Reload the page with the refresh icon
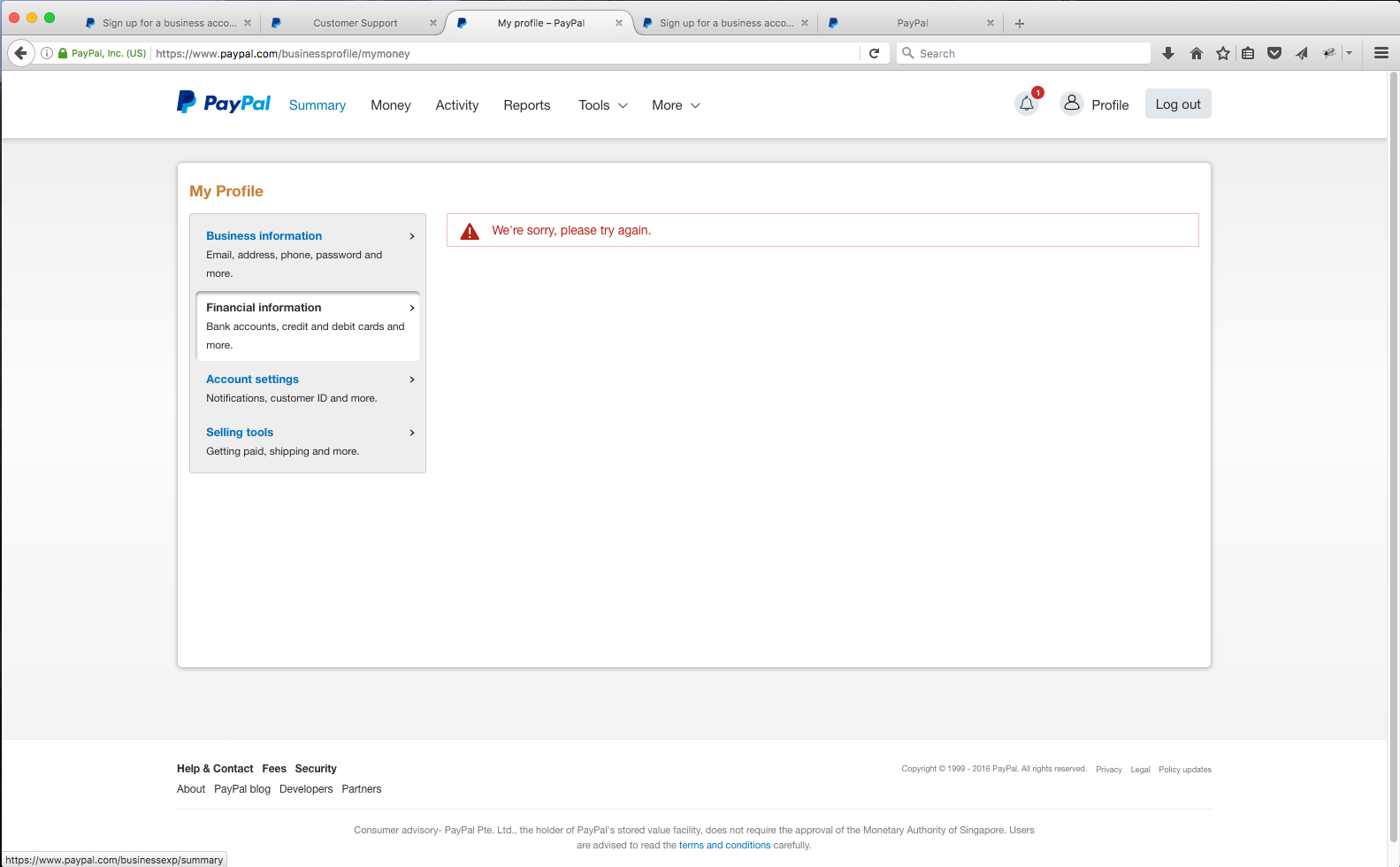This screenshot has width=1400, height=867. point(874,53)
